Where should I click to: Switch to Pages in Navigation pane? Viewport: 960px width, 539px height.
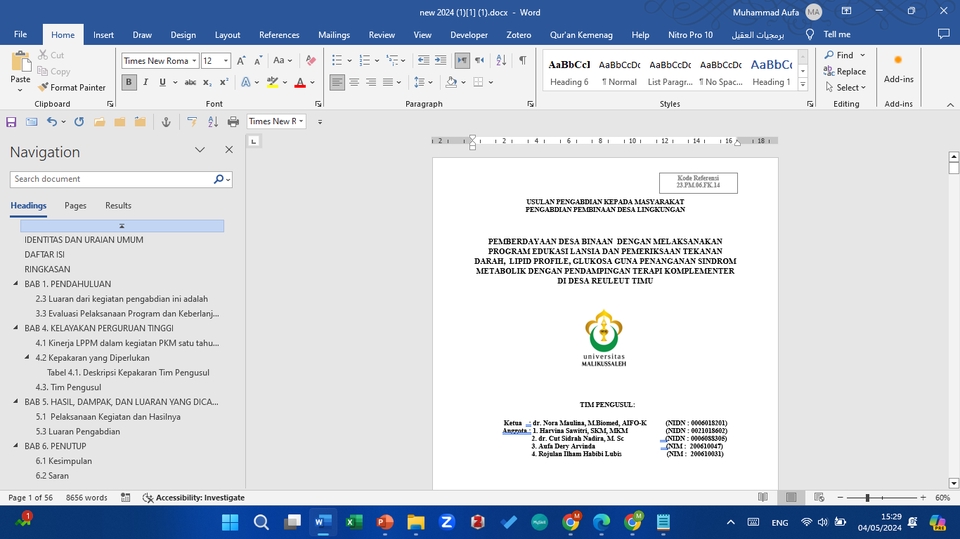coord(75,206)
